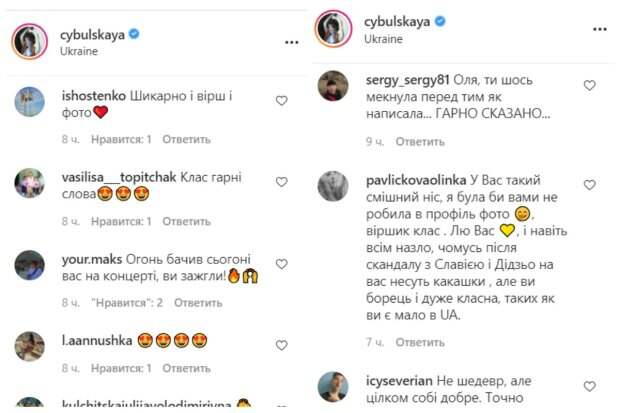This screenshot has width=620, height=413.
Task: Reply to ishostenko's comment
Action: coord(185,138)
